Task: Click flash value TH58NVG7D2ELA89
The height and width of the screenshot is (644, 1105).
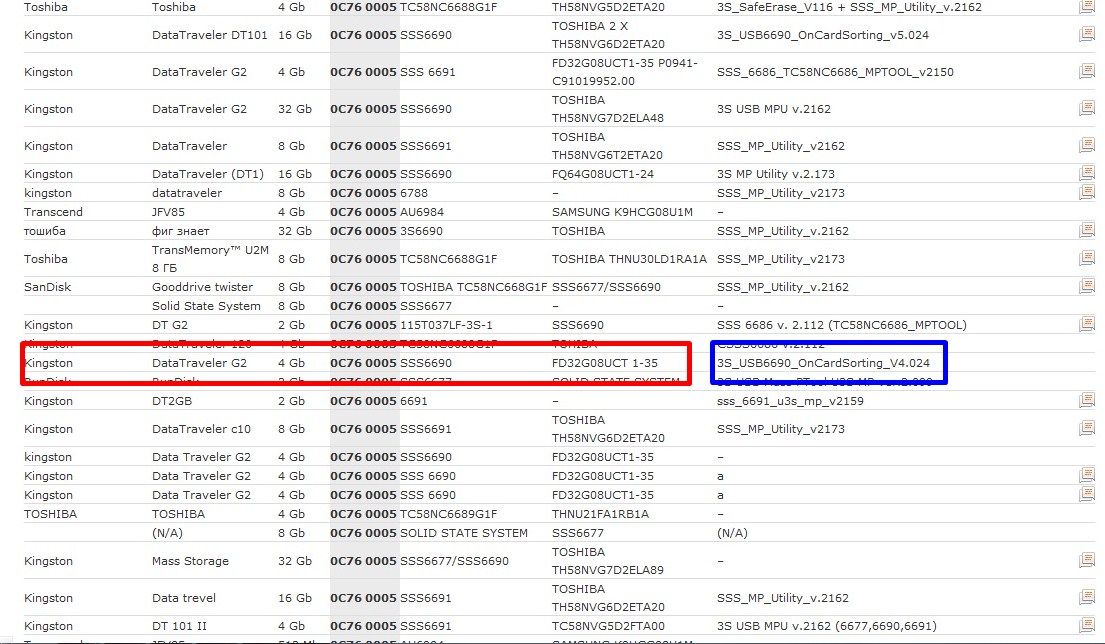Action: tap(607, 570)
